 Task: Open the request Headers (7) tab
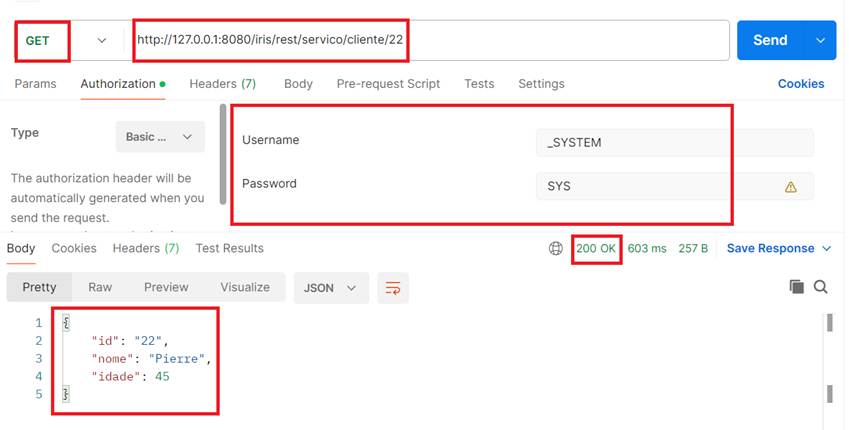tap(222, 84)
